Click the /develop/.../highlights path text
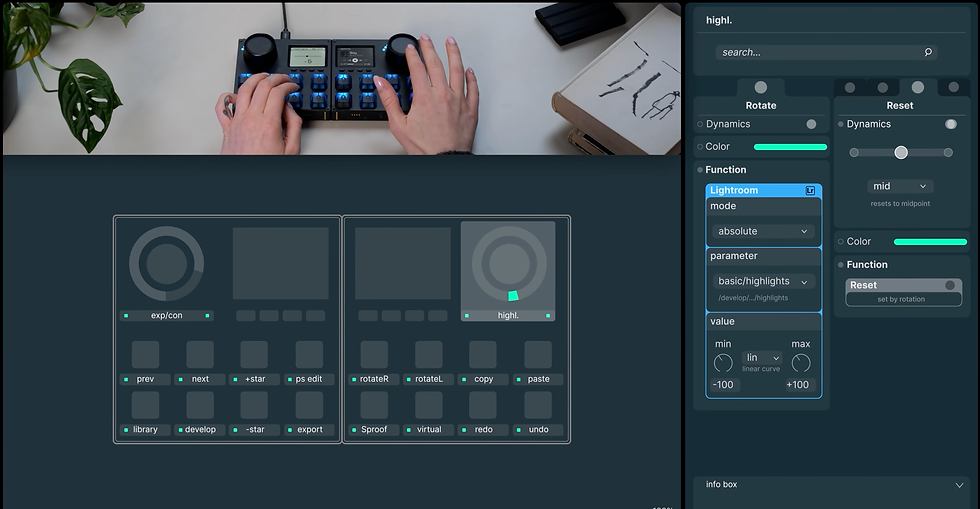 point(753,298)
